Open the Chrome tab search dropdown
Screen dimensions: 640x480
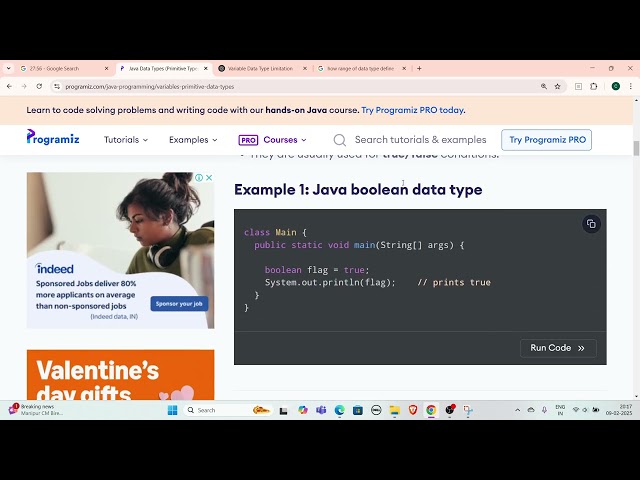pyautogui.click(x=9, y=69)
